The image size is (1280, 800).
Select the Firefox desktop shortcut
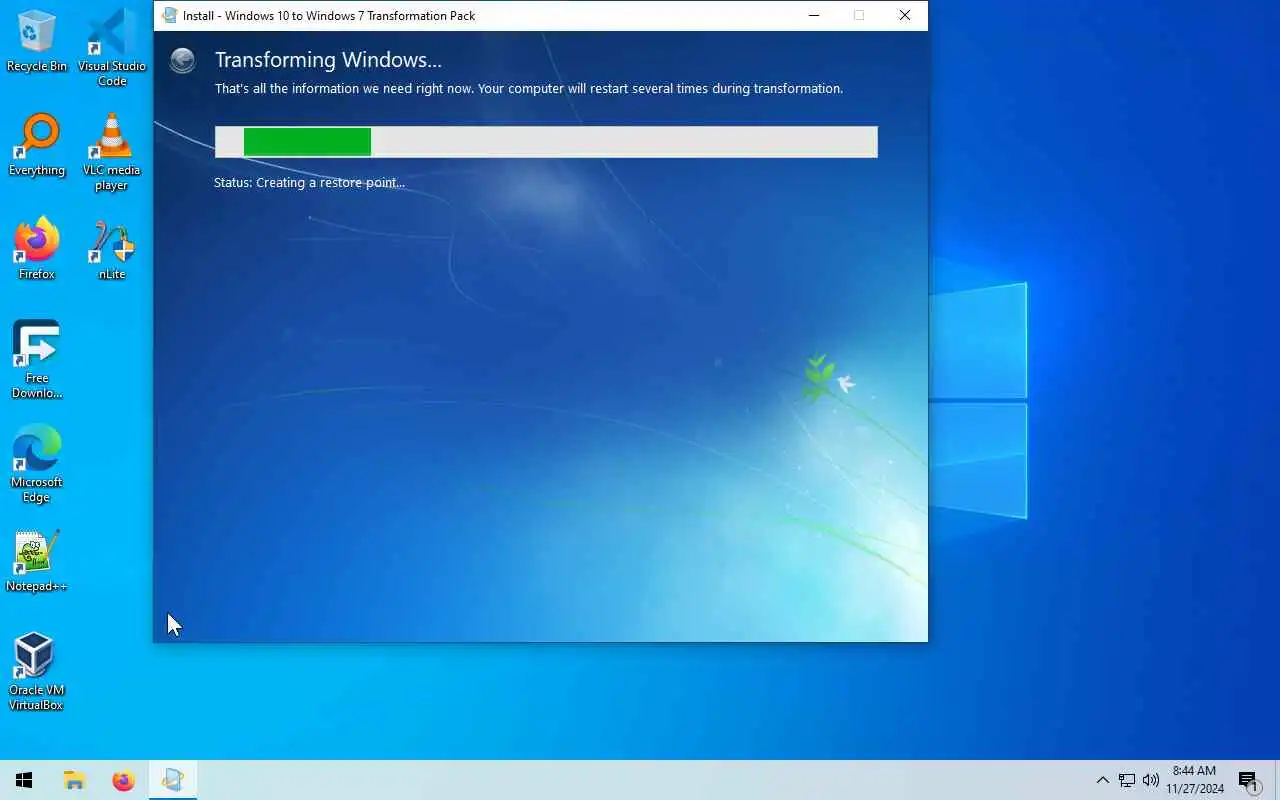click(37, 249)
